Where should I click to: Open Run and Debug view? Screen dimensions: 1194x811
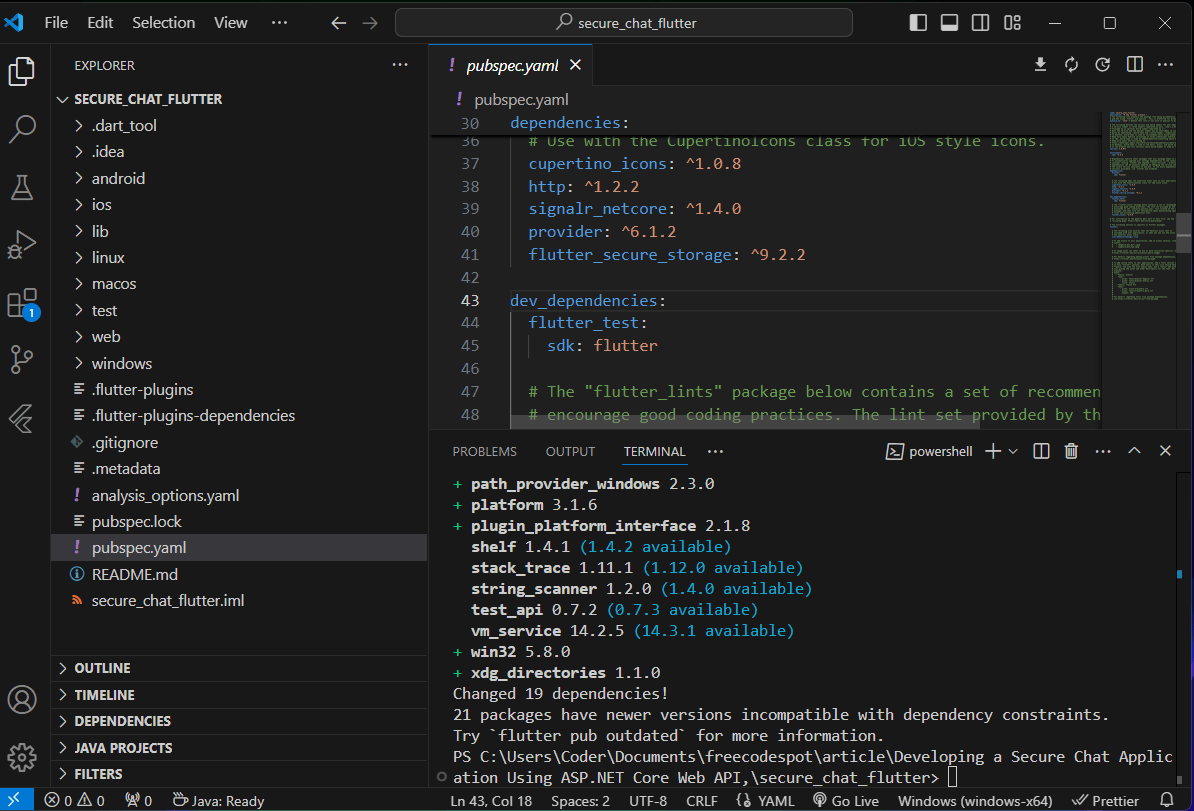click(x=22, y=244)
